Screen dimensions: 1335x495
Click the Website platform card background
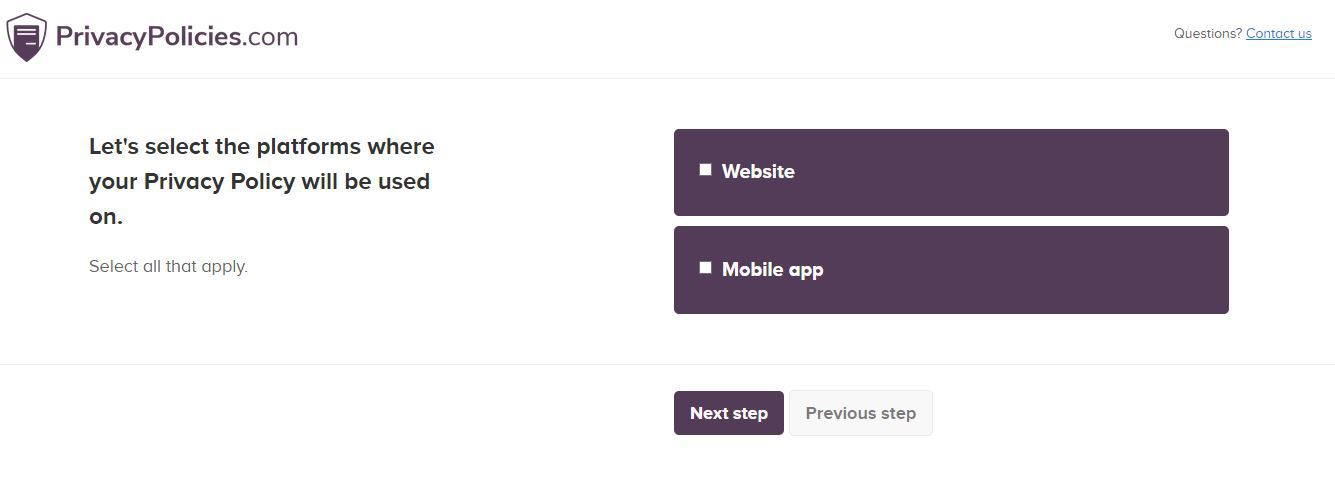point(951,172)
